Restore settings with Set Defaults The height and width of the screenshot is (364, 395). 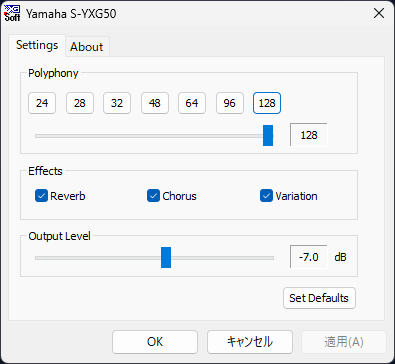coord(319,298)
